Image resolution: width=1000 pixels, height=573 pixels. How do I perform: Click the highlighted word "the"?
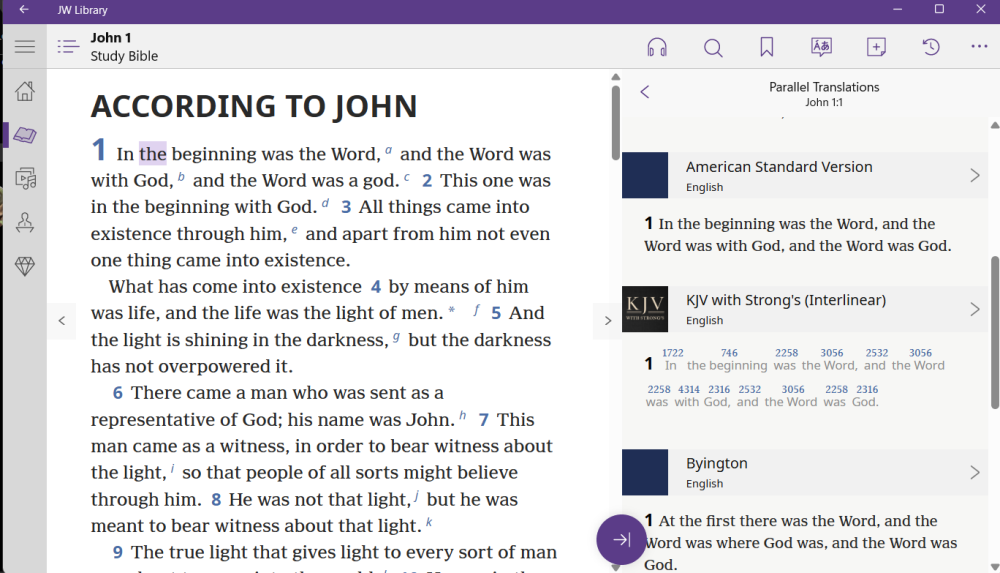pos(153,154)
